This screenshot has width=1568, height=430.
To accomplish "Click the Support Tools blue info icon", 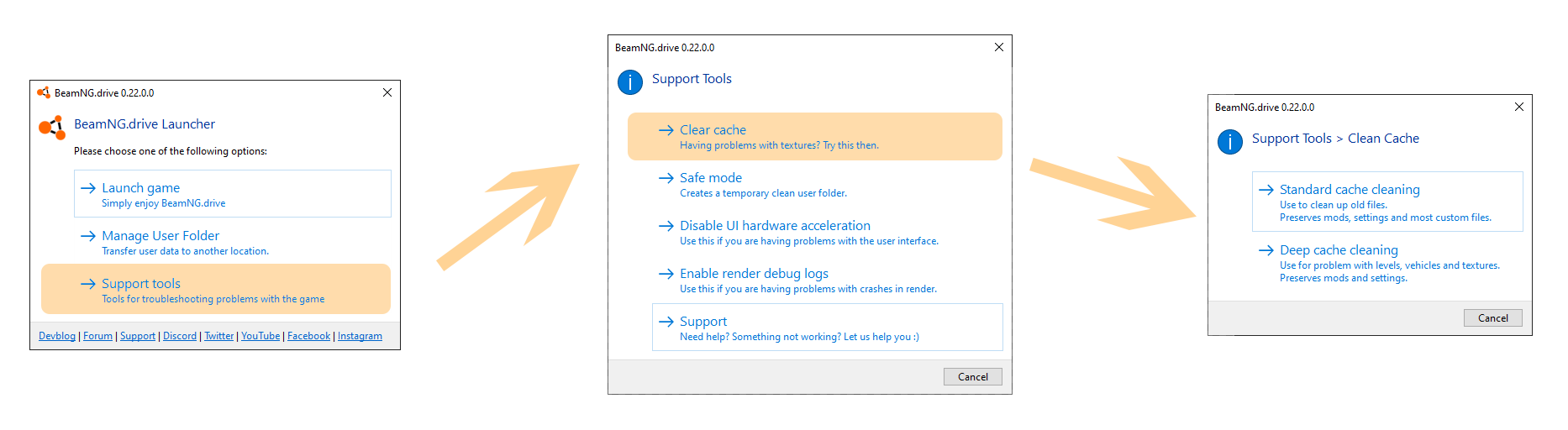I will click(x=630, y=82).
